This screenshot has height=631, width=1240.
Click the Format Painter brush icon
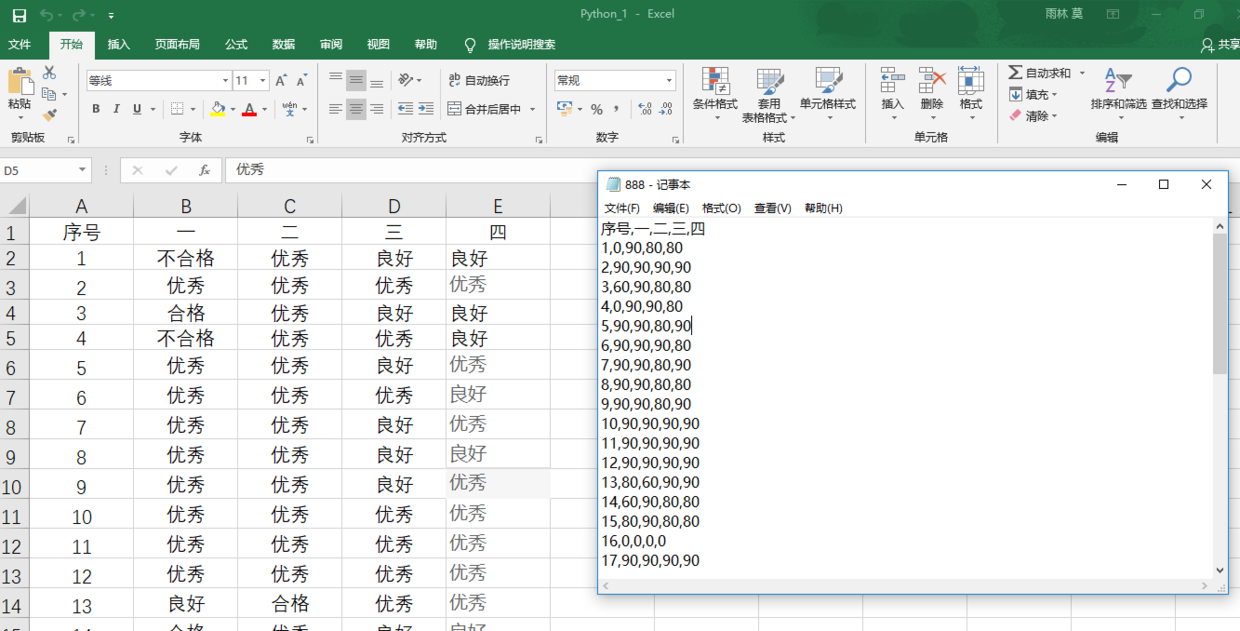click(49, 115)
